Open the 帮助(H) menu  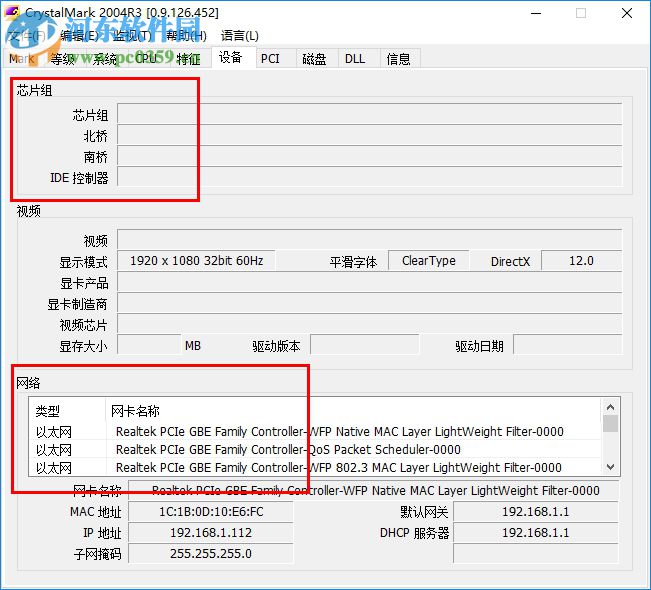[186, 36]
